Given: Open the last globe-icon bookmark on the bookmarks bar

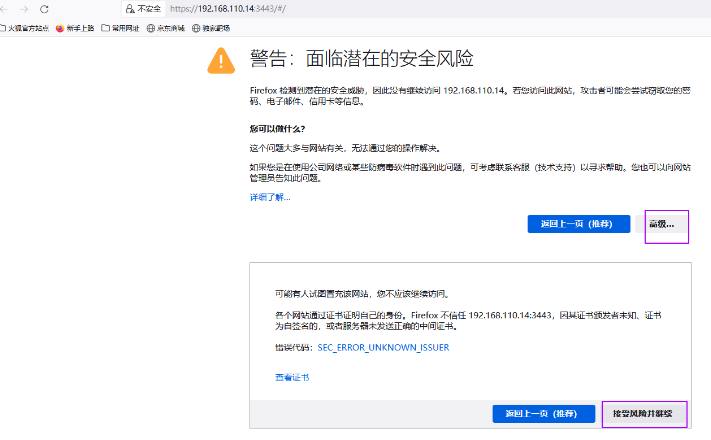Looking at the screenshot, I should pyautogui.click(x=211, y=28).
